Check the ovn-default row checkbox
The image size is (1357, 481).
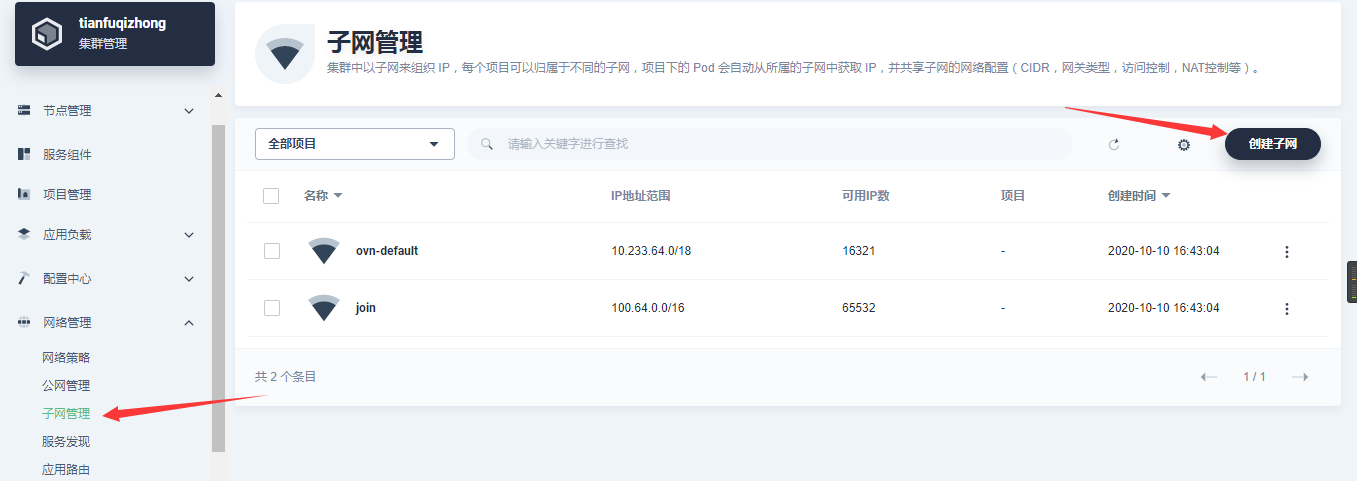(x=271, y=251)
